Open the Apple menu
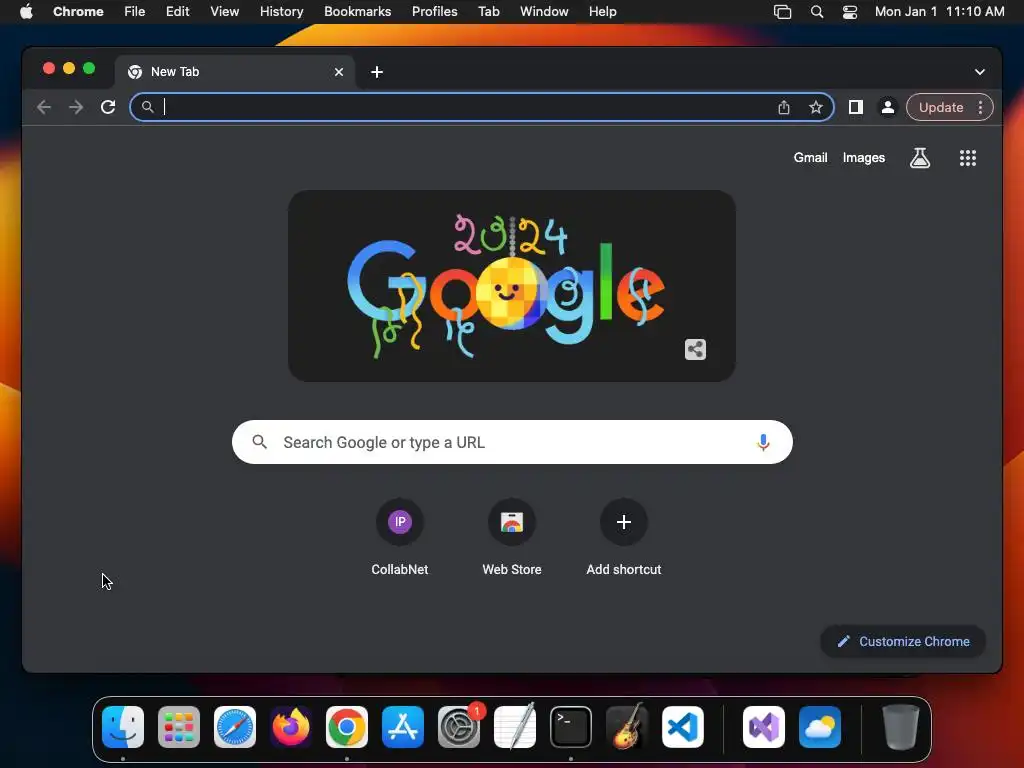The image size is (1024, 768). (x=26, y=12)
